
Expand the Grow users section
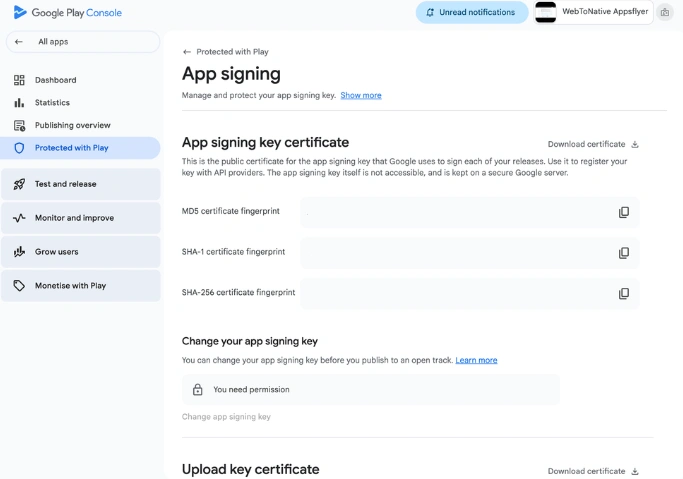[81, 252]
